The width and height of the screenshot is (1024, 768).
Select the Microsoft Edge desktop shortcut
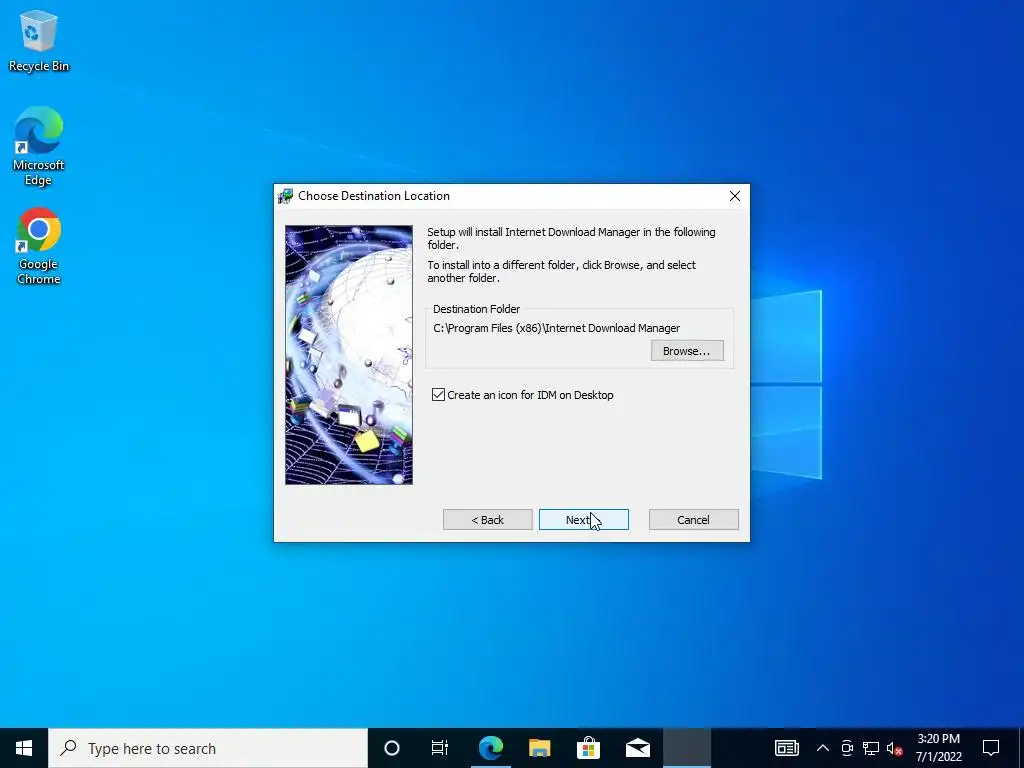coord(39,146)
